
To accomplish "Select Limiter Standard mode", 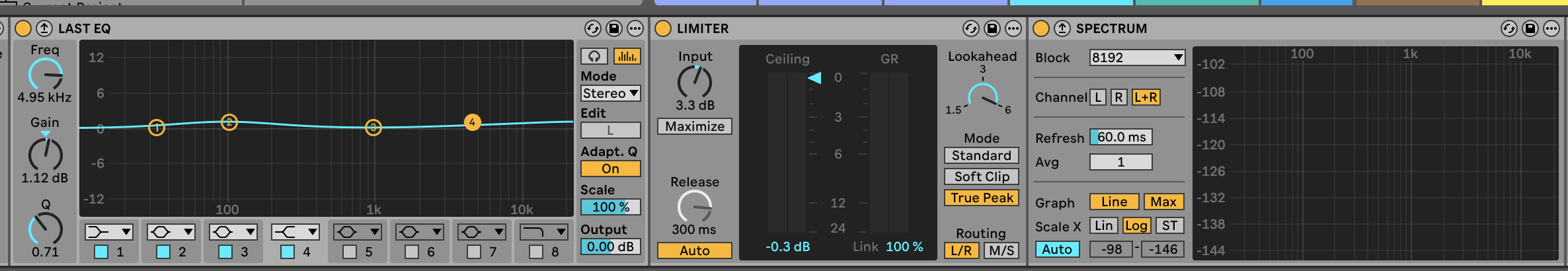I will pyautogui.click(x=982, y=155).
